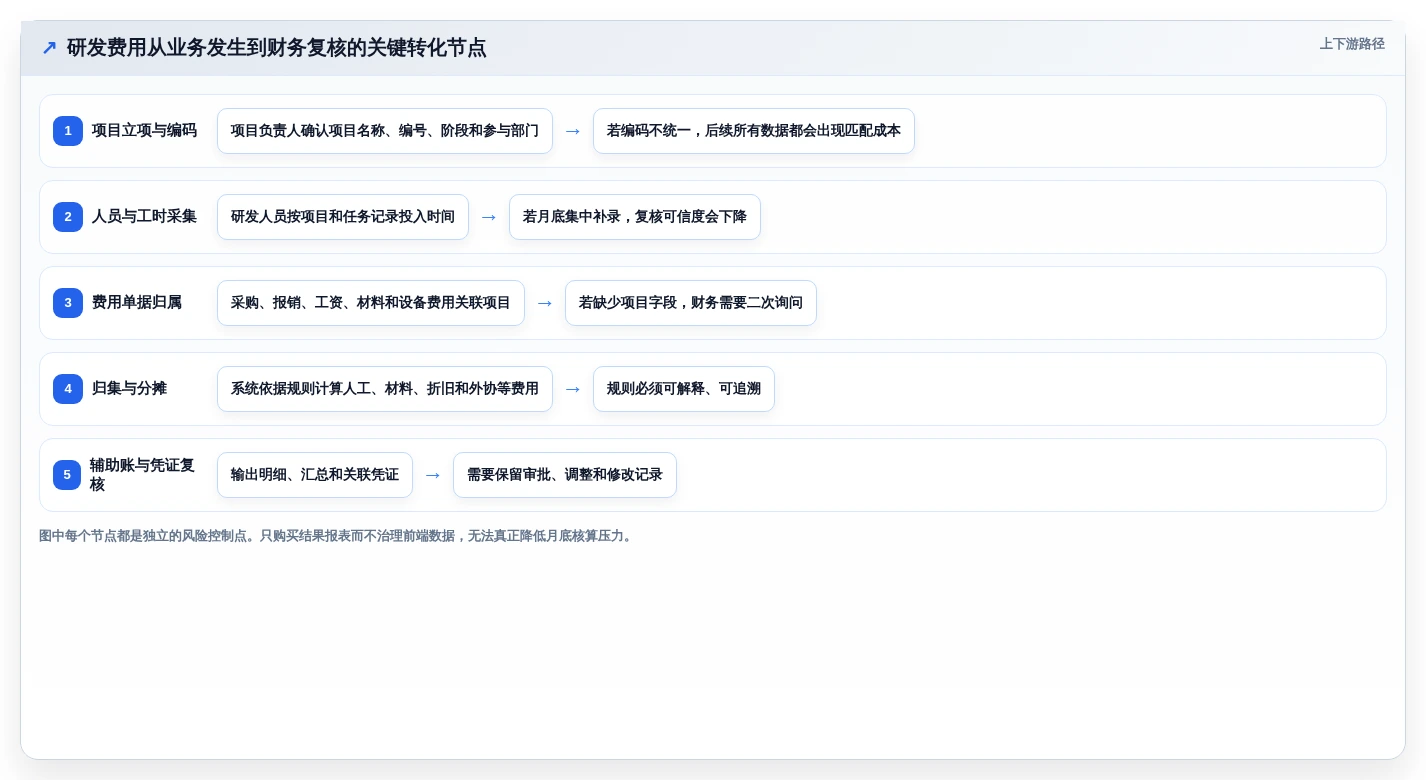Screen dimensions: 1426x780
Task: Click step number badge 2
Action: coord(68,217)
